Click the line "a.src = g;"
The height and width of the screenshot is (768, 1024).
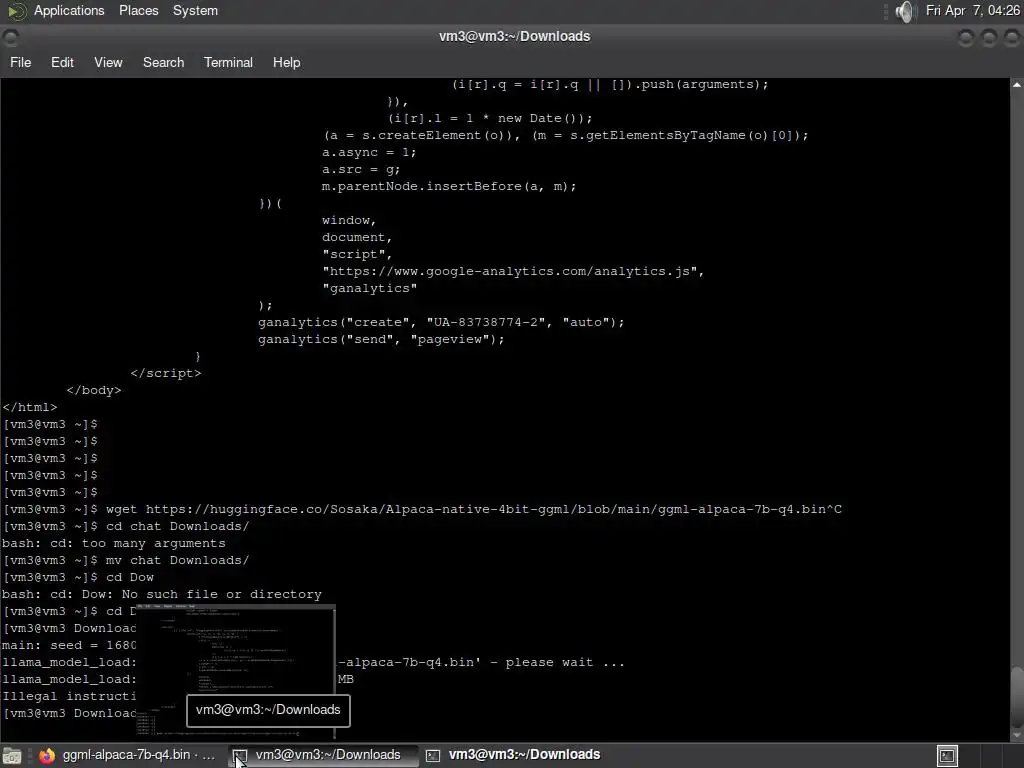pyautogui.click(x=360, y=169)
